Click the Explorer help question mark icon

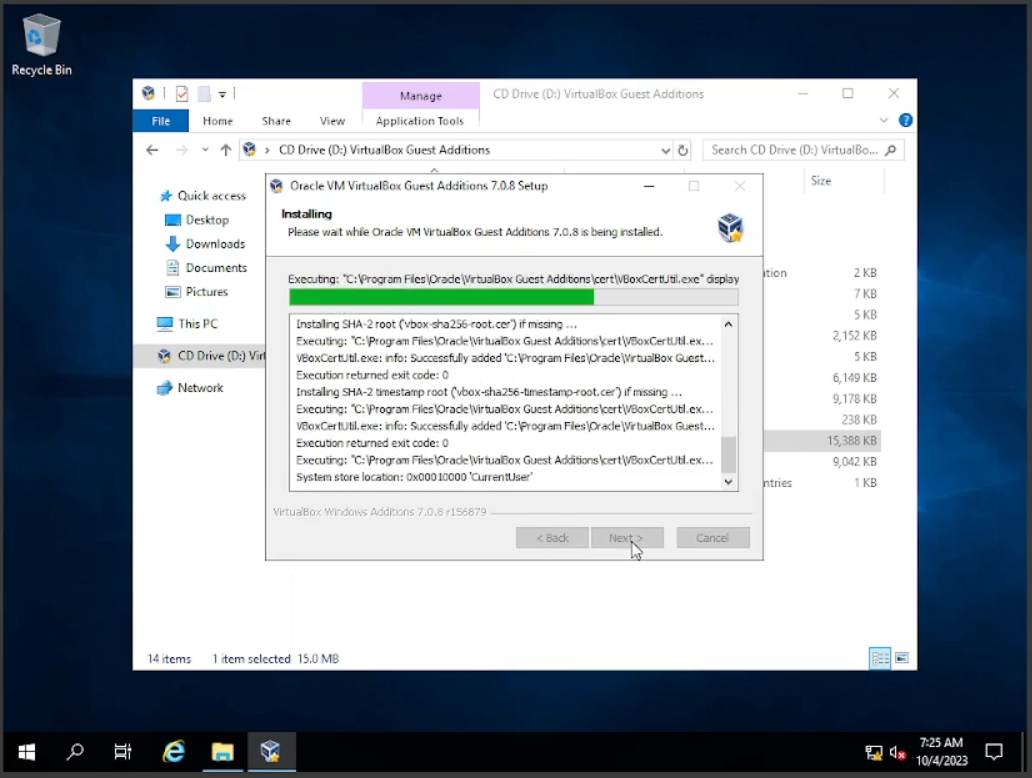(905, 120)
